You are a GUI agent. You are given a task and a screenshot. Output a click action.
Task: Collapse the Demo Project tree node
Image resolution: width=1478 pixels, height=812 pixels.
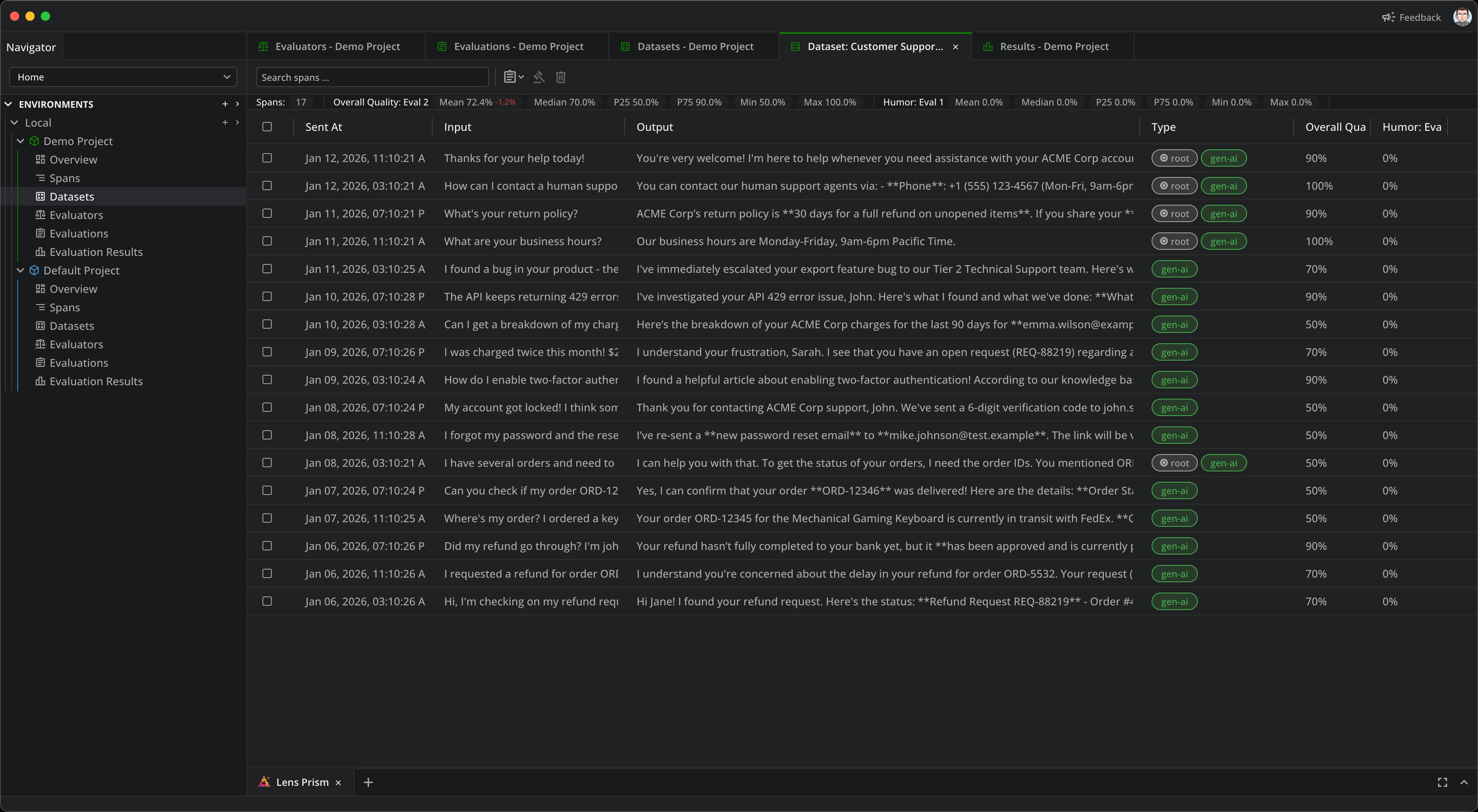(21, 141)
